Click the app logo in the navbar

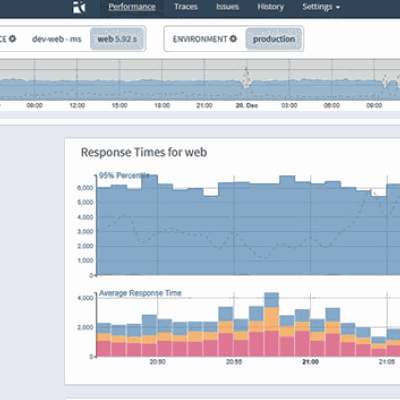[x=79, y=7]
